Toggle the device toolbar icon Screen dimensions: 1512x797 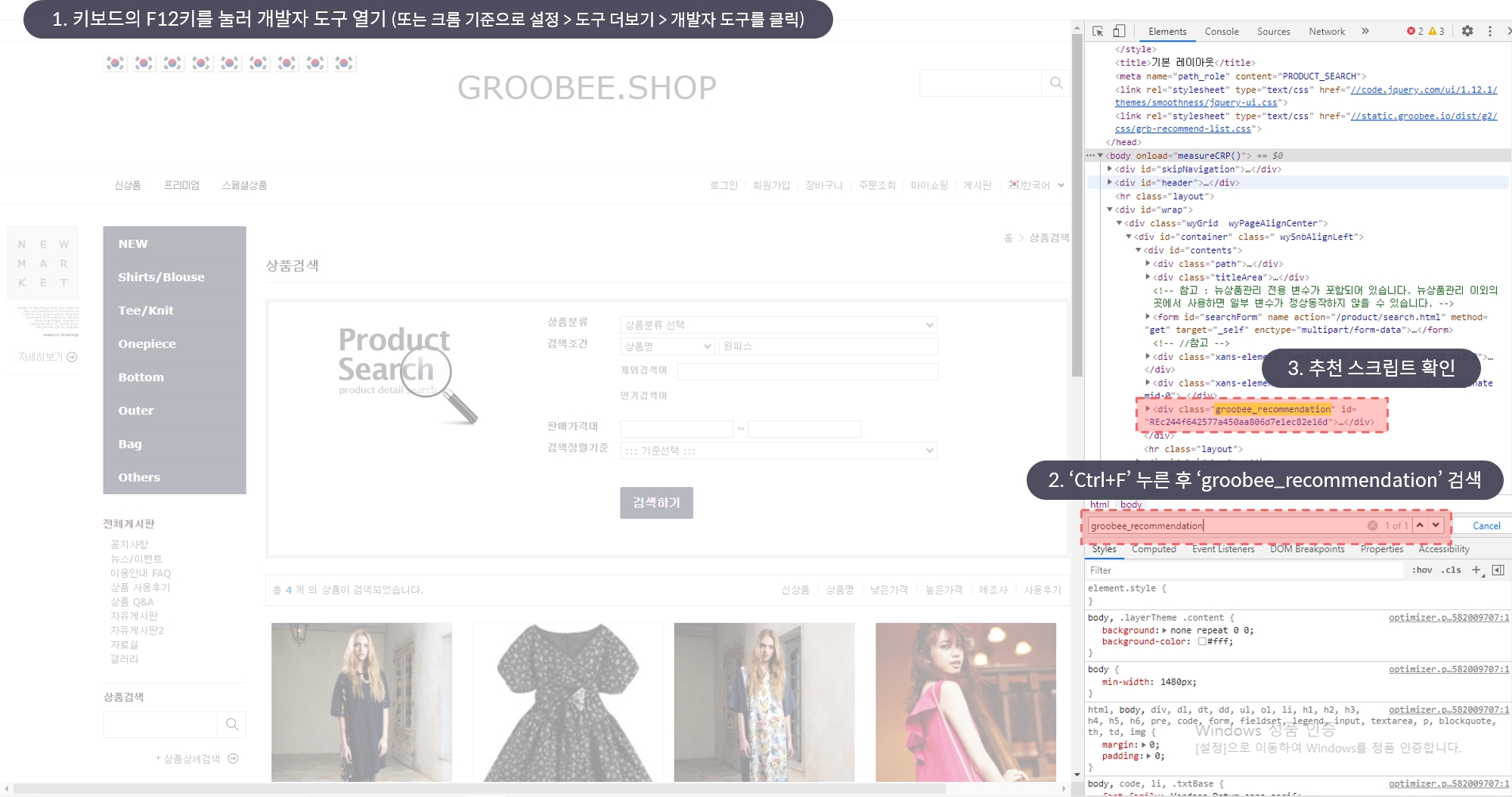point(1119,31)
